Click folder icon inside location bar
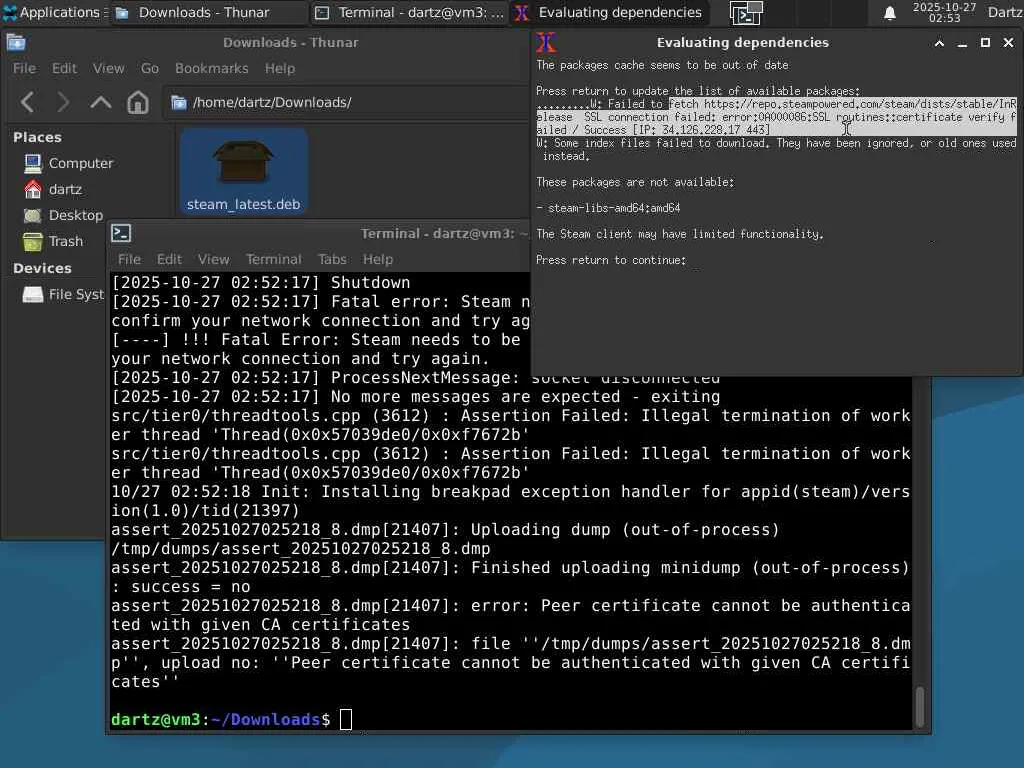The height and width of the screenshot is (768, 1024). (178, 103)
